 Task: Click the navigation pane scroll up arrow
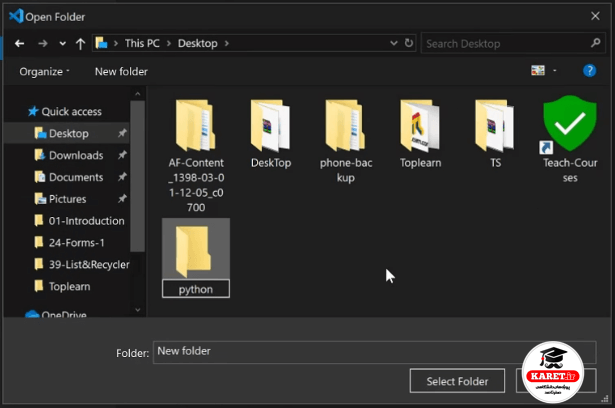pyautogui.click(x=138, y=94)
